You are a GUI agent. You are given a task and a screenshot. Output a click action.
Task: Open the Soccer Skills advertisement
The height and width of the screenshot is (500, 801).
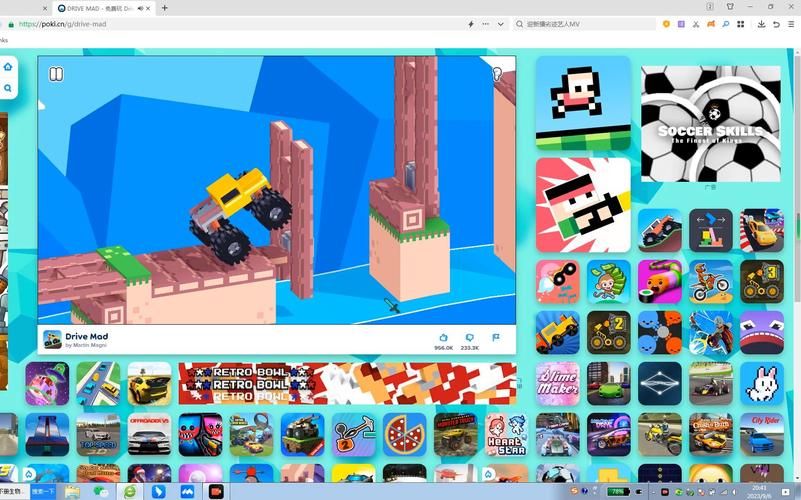click(x=711, y=124)
